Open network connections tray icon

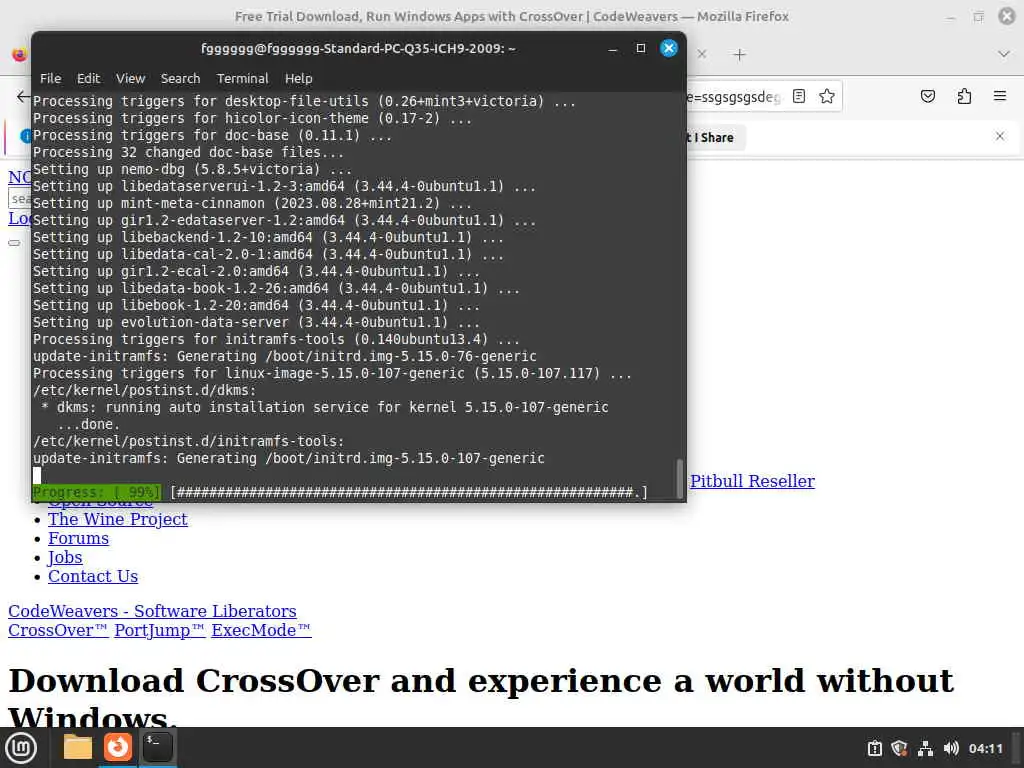tap(925, 748)
